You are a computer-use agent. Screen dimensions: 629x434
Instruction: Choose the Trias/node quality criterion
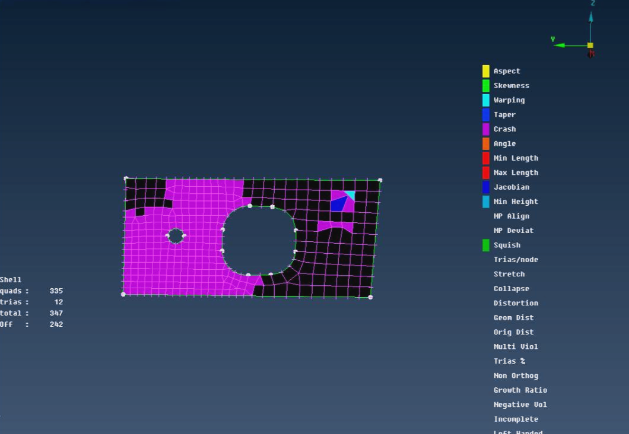point(516,260)
